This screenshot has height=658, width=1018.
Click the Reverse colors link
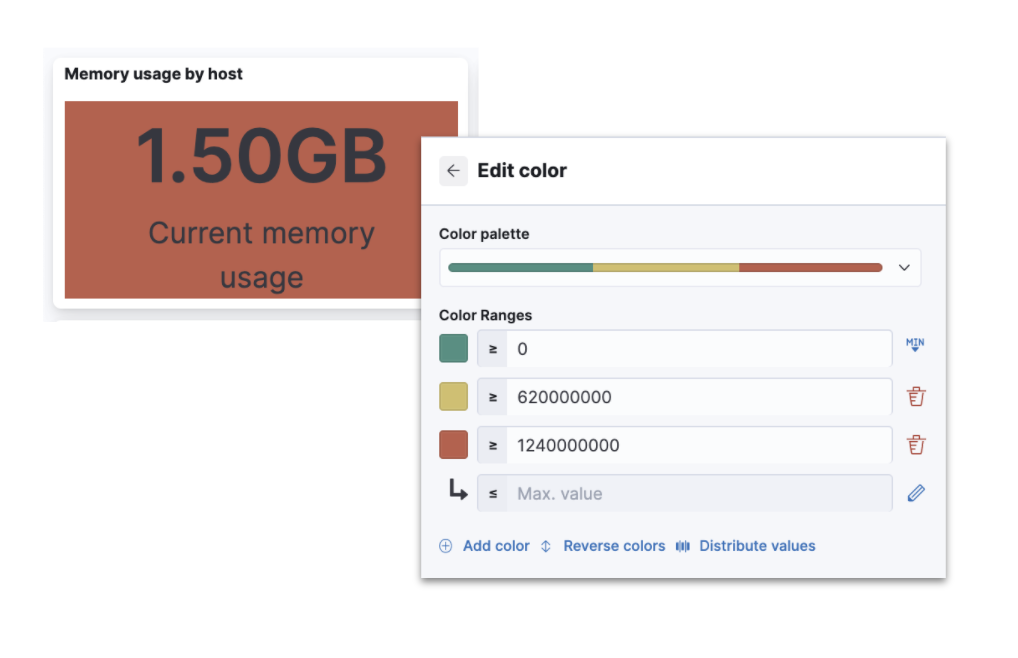tap(614, 546)
